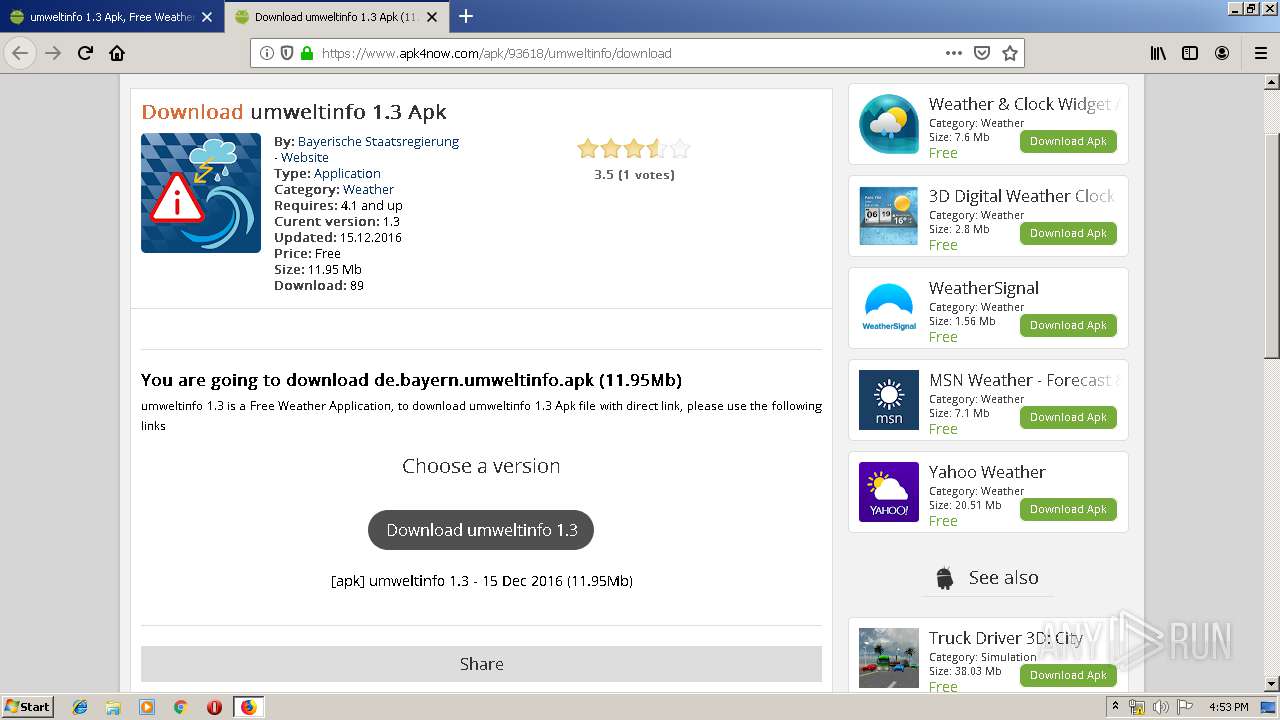Follow the Application type link

coord(347,174)
